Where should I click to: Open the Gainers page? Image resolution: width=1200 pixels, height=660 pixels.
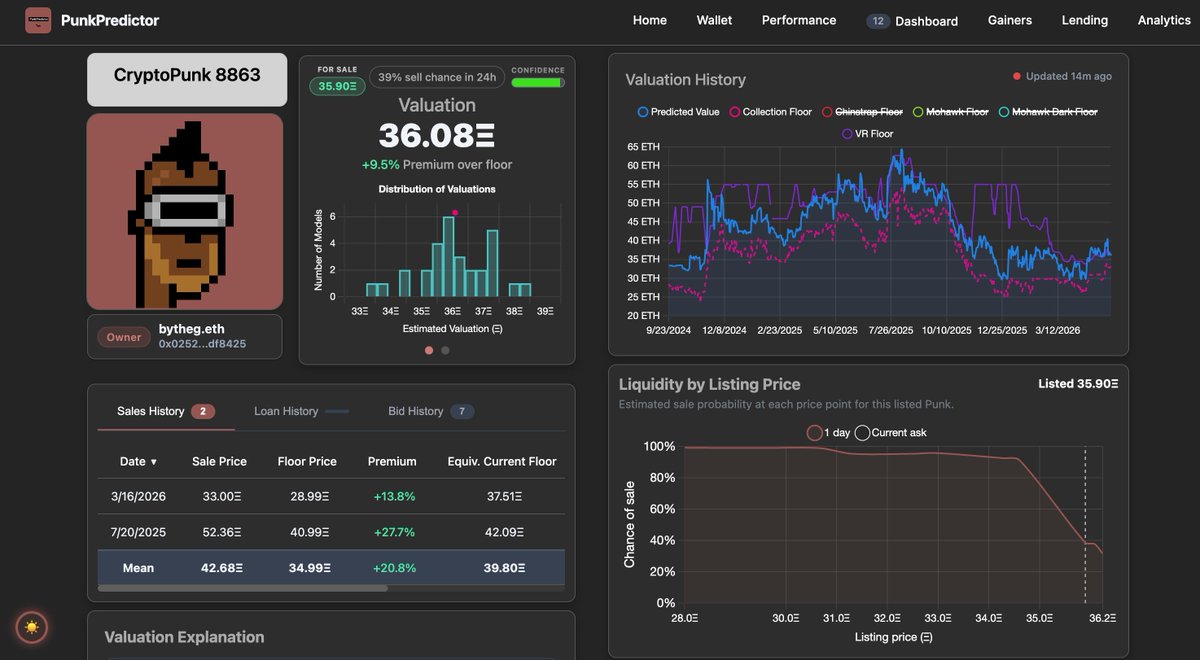[x=1010, y=20]
